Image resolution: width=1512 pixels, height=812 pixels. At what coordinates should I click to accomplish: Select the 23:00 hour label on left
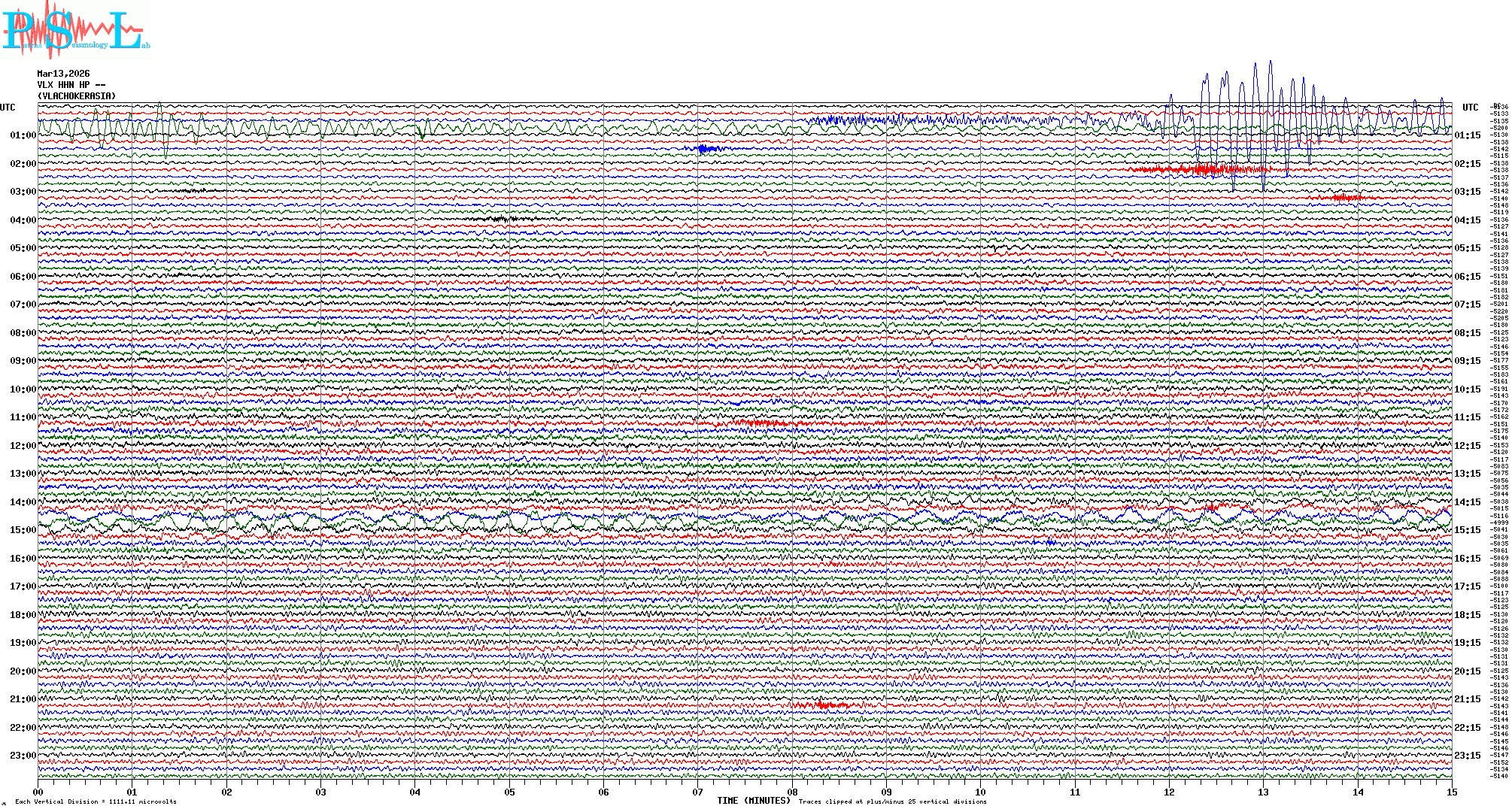pyautogui.click(x=23, y=756)
